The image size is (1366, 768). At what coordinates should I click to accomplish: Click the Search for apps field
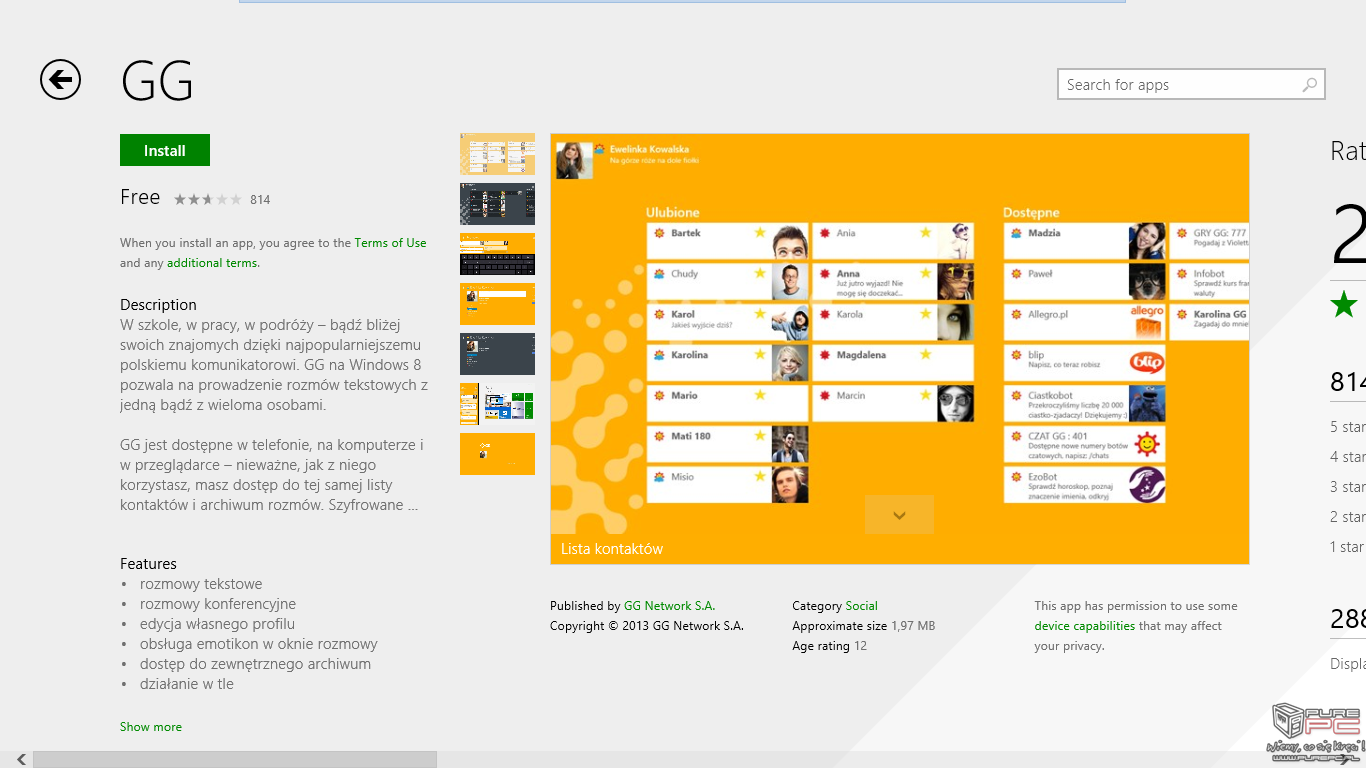(x=1191, y=85)
